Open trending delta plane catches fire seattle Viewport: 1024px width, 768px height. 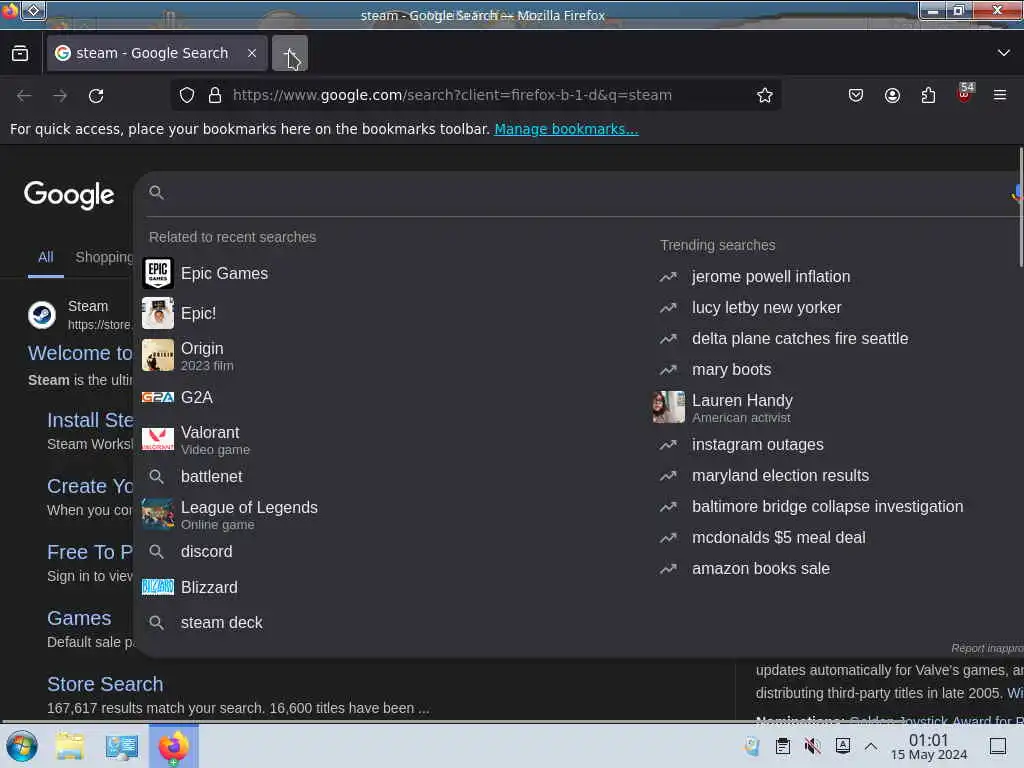tap(800, 339)
